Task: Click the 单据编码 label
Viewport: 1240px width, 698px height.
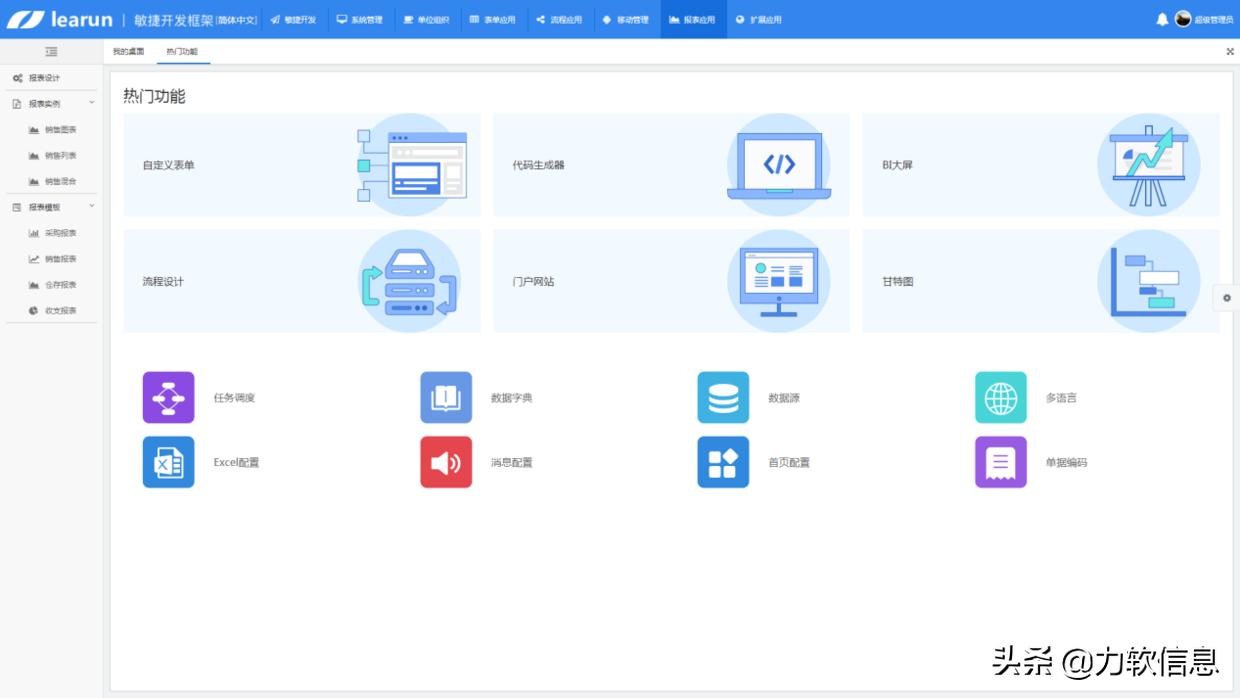Action: pos(1067,462)
